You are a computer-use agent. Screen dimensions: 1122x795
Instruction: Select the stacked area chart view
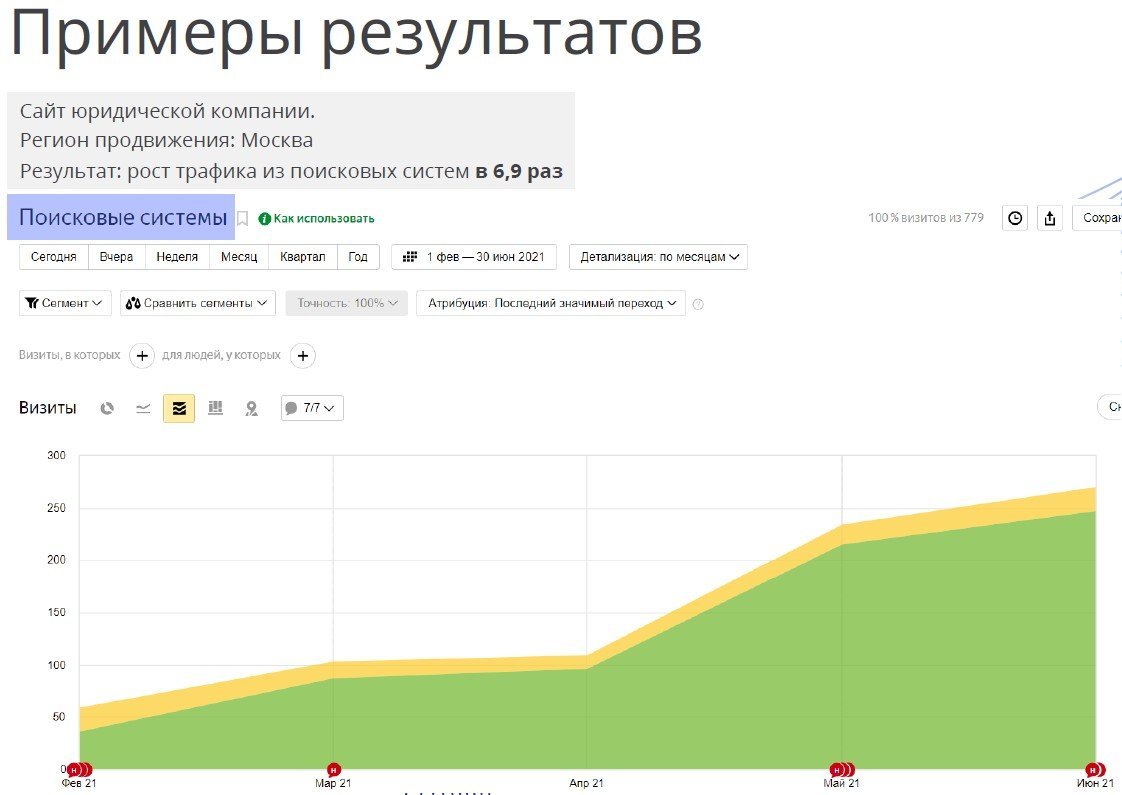pos(179,407)
